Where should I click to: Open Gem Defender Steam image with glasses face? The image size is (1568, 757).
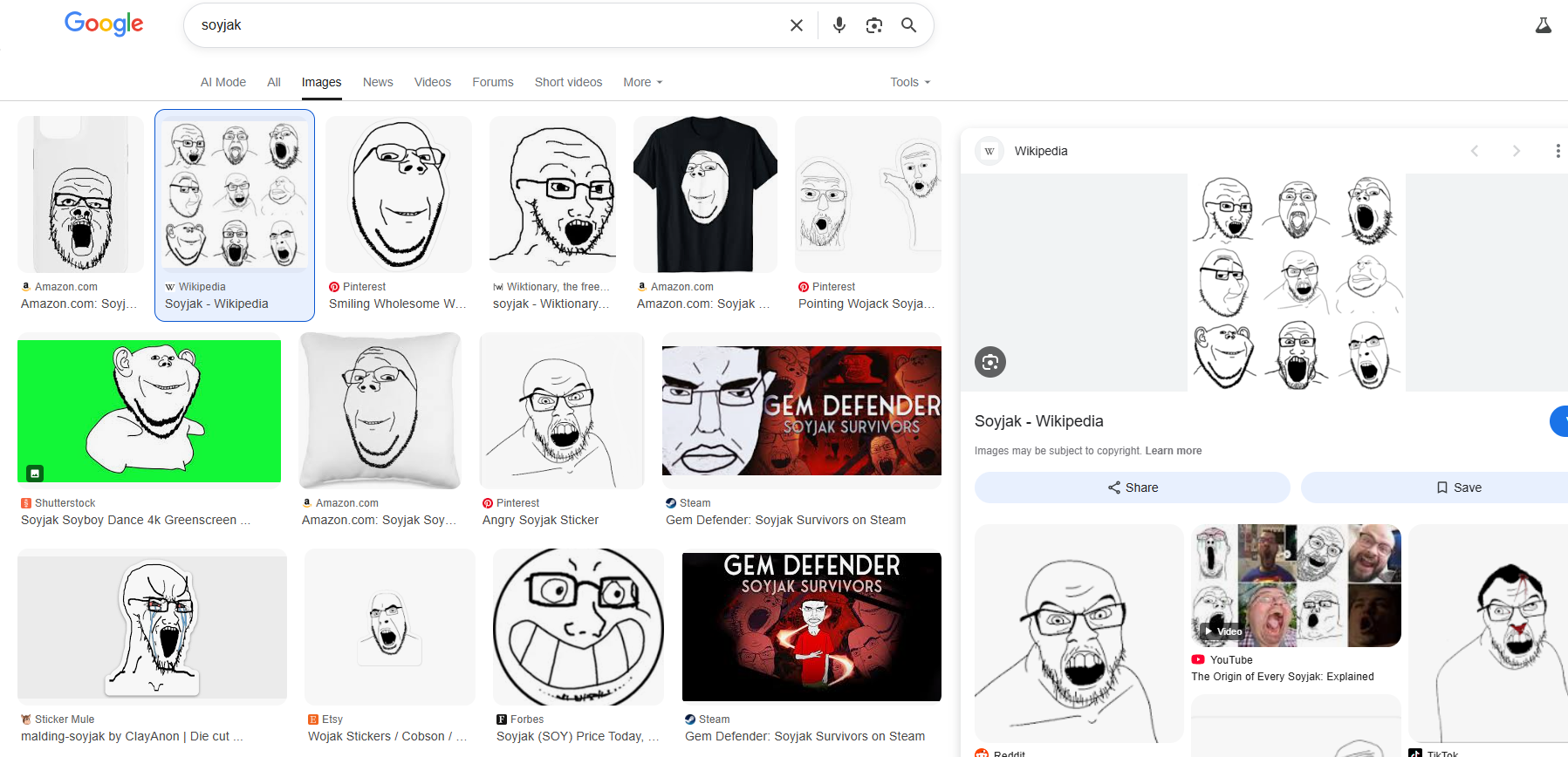[802, 411]
